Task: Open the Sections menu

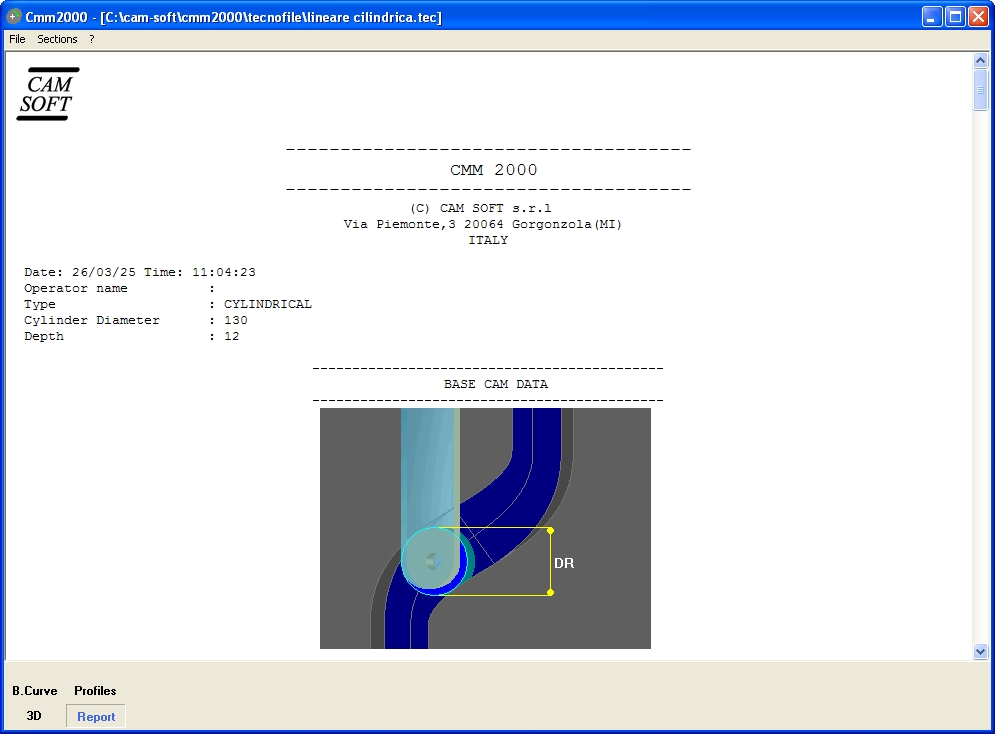Action: (x=57, y=39)
